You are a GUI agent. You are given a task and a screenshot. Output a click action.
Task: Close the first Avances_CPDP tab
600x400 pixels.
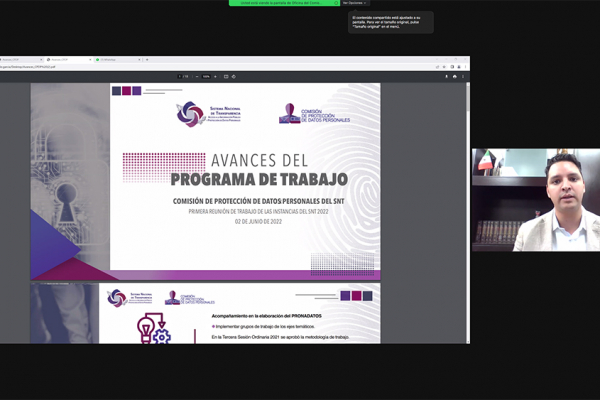point(41,60)
